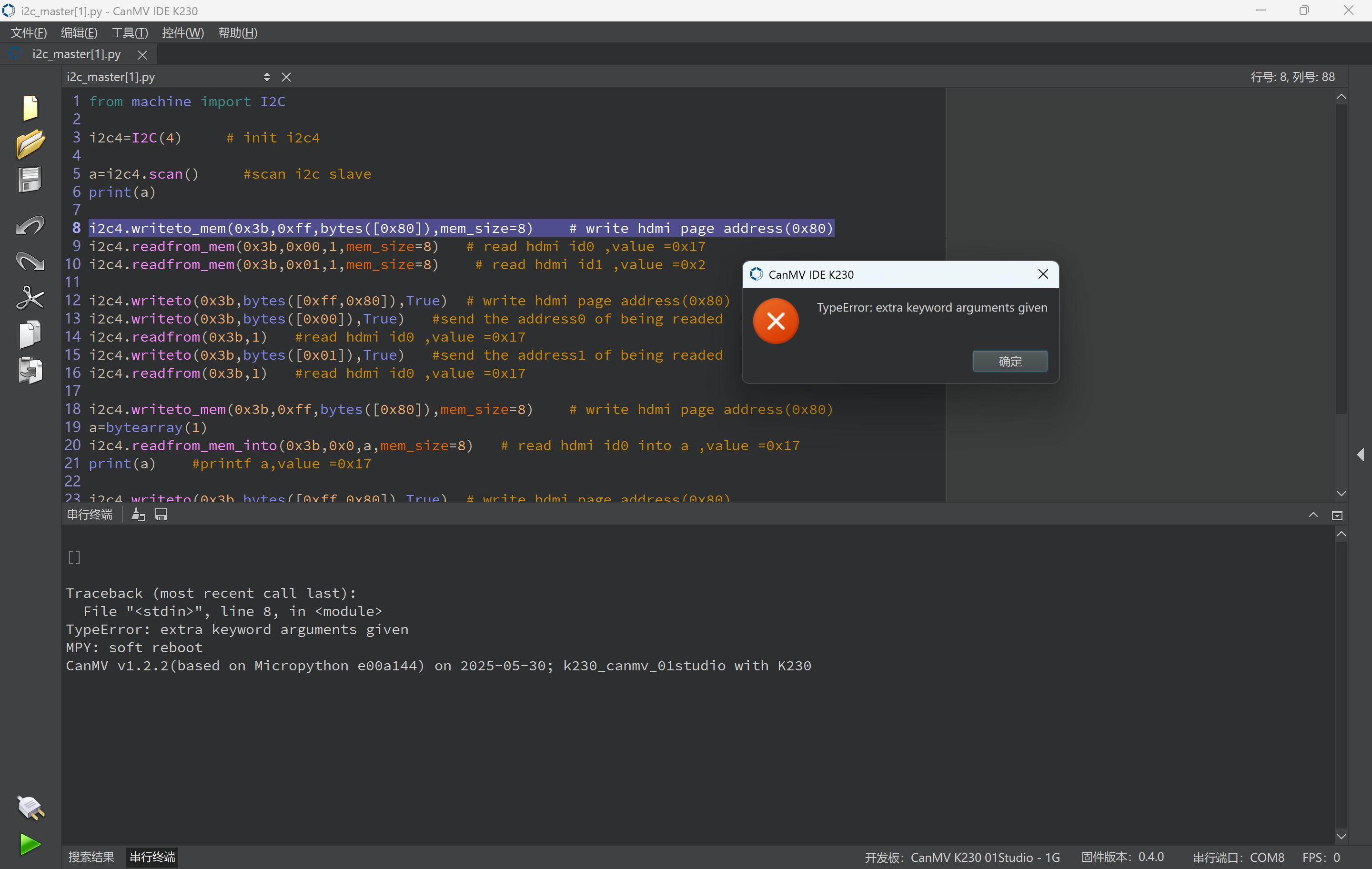This screenshot has height=869, width=1372.
Task: Click the Paste clipboard icon
Action: pyautogui.click(x=30, y=370)
